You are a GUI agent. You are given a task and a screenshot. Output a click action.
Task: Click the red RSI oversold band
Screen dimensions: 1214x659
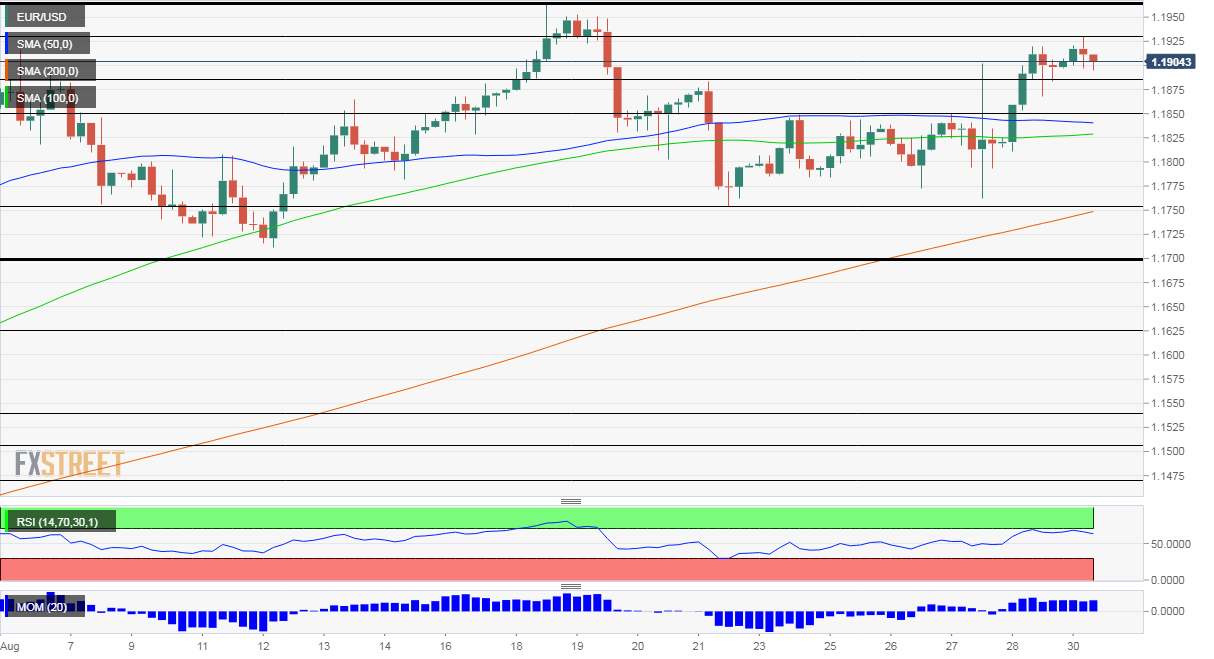pyautogui.click(x=547, y=569)
